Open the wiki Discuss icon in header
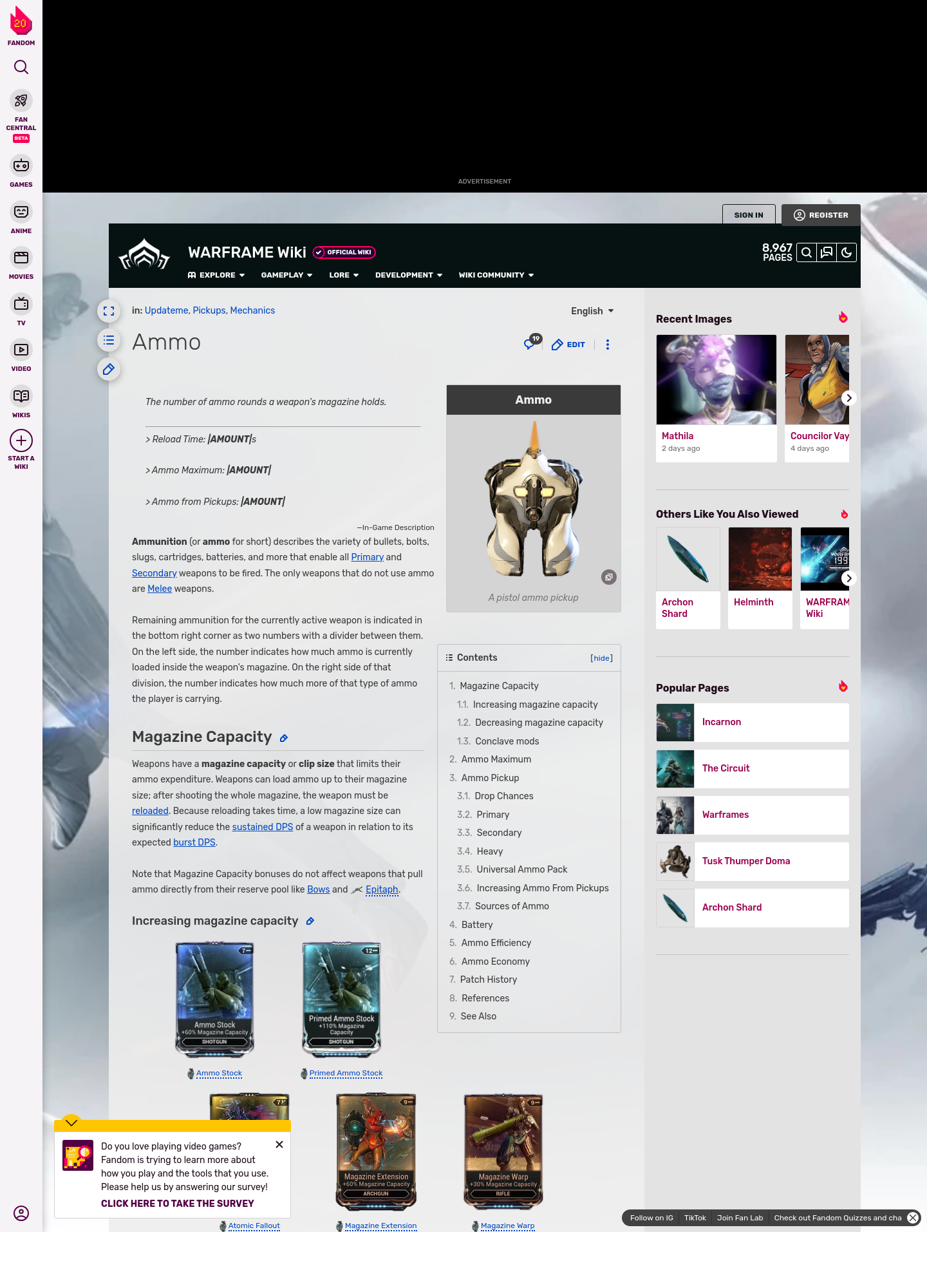 click(827, 252)
